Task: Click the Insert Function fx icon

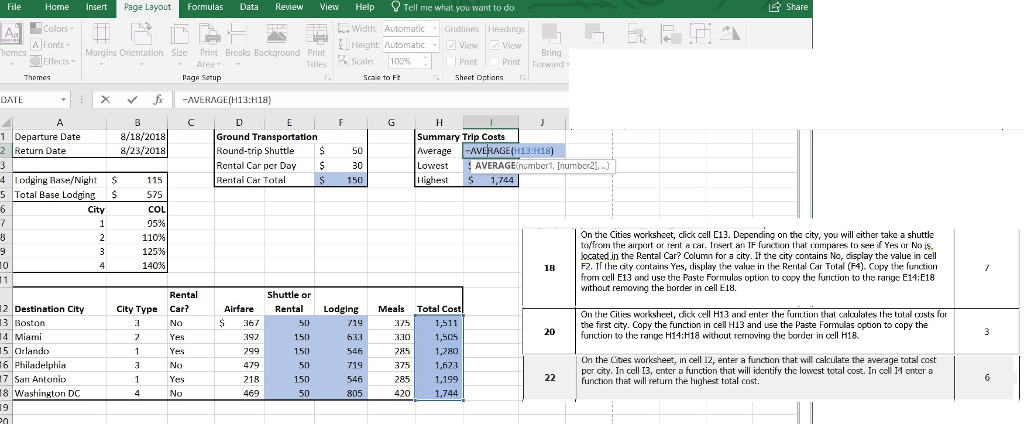Action: click(x=158, y=100)
